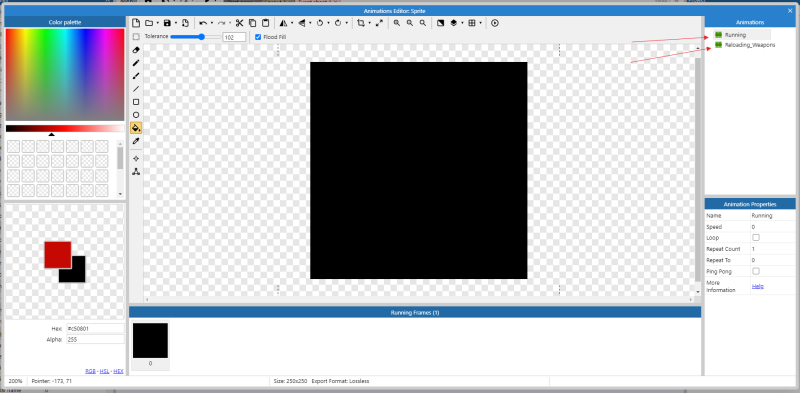Save the sprite using the floppy disk icon
The height and width of the screenshot is (393, 800).
tap(167, 23)
